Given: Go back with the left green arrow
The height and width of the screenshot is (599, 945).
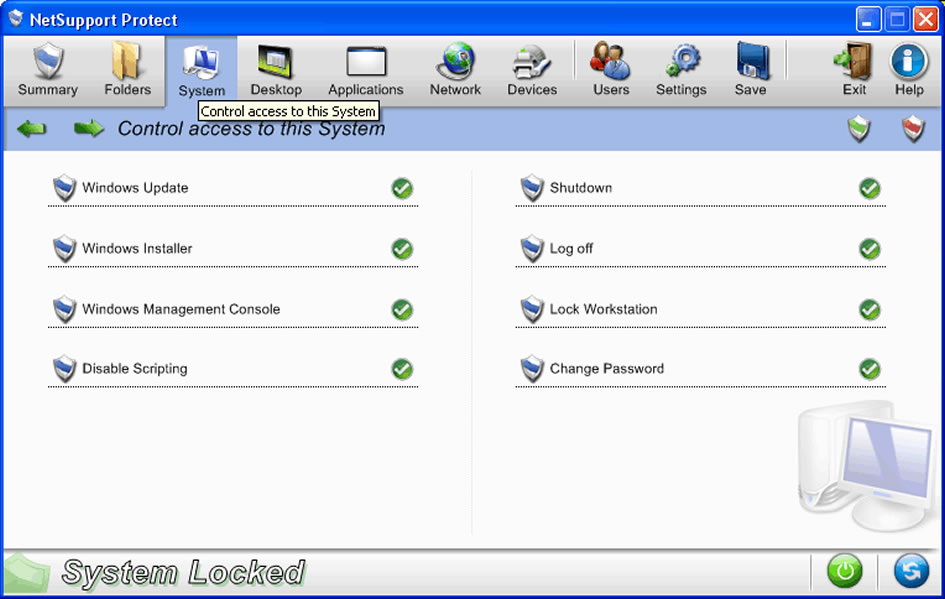Looking at the screenshot, I should pos(31,128).
